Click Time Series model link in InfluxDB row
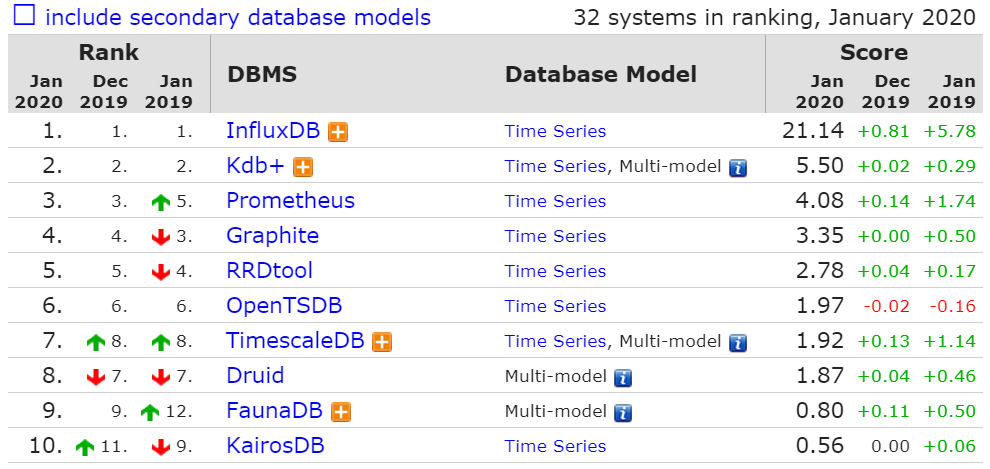 point(555,131)
